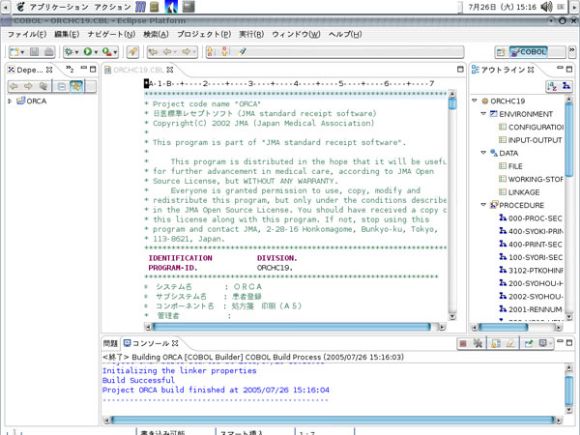Open the 編集(E) menu

(x=67, y=34)
